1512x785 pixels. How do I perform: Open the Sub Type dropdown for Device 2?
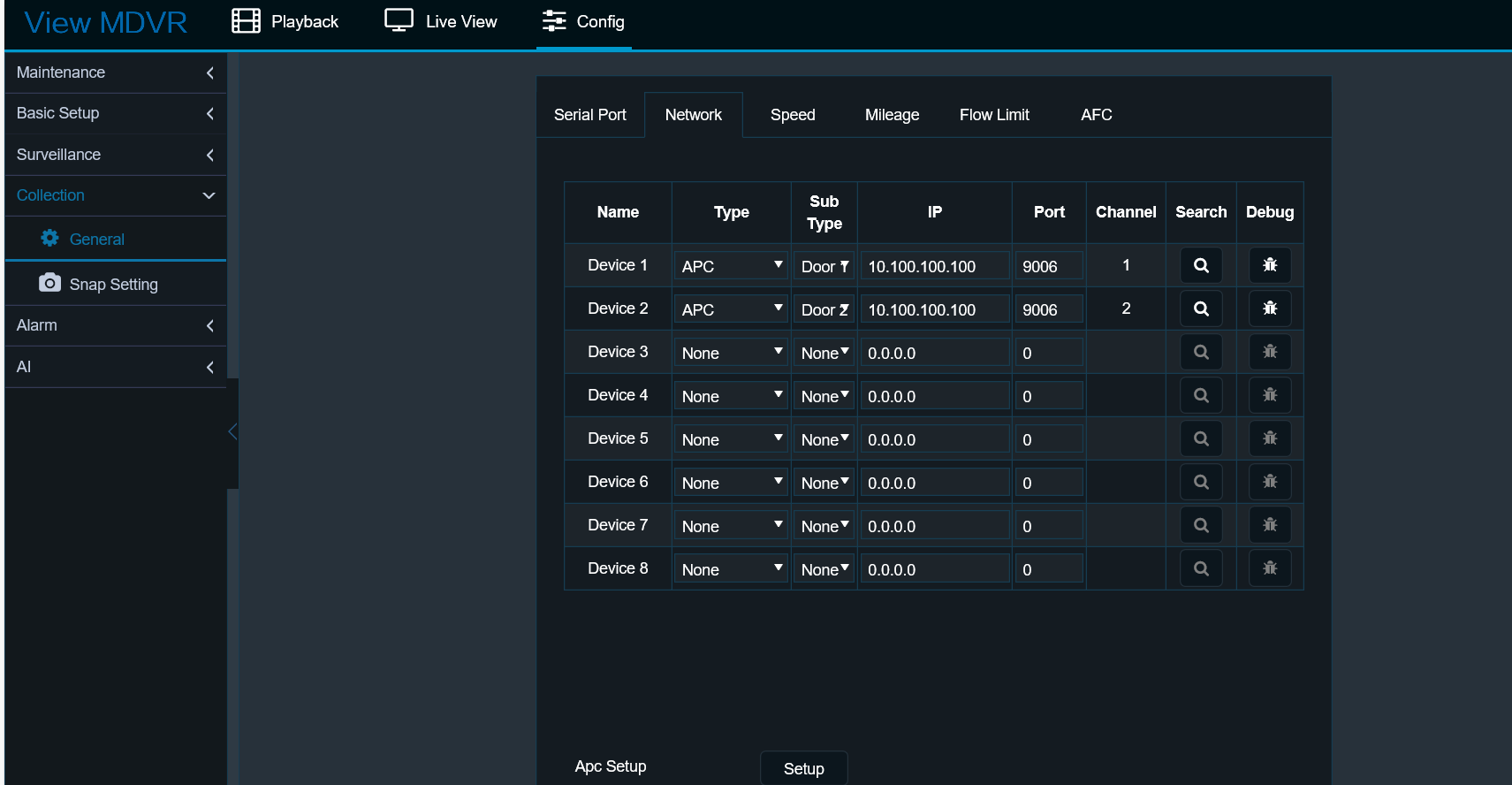(x=824, y=309)
